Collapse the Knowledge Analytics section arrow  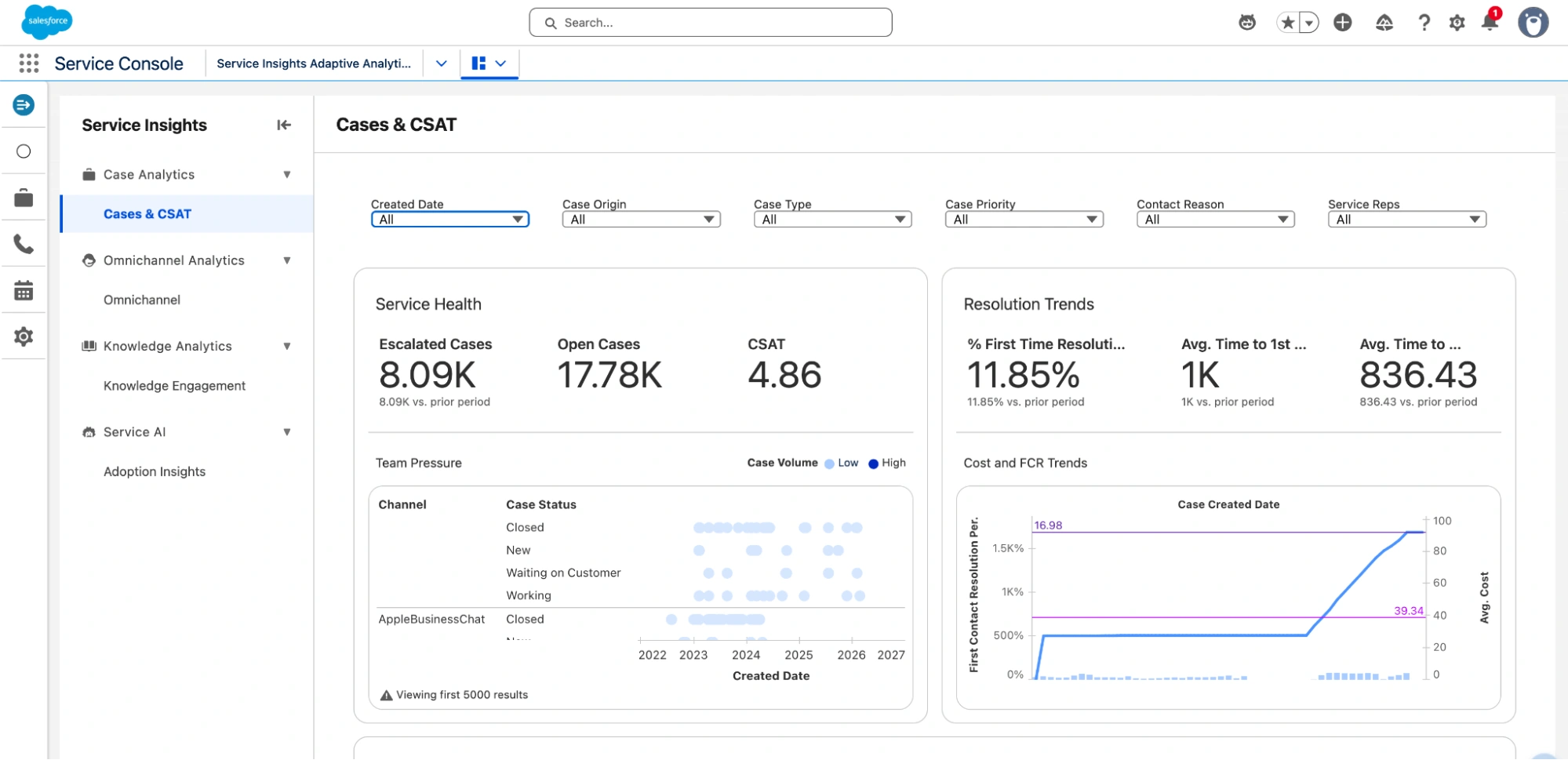pos(287,346)
